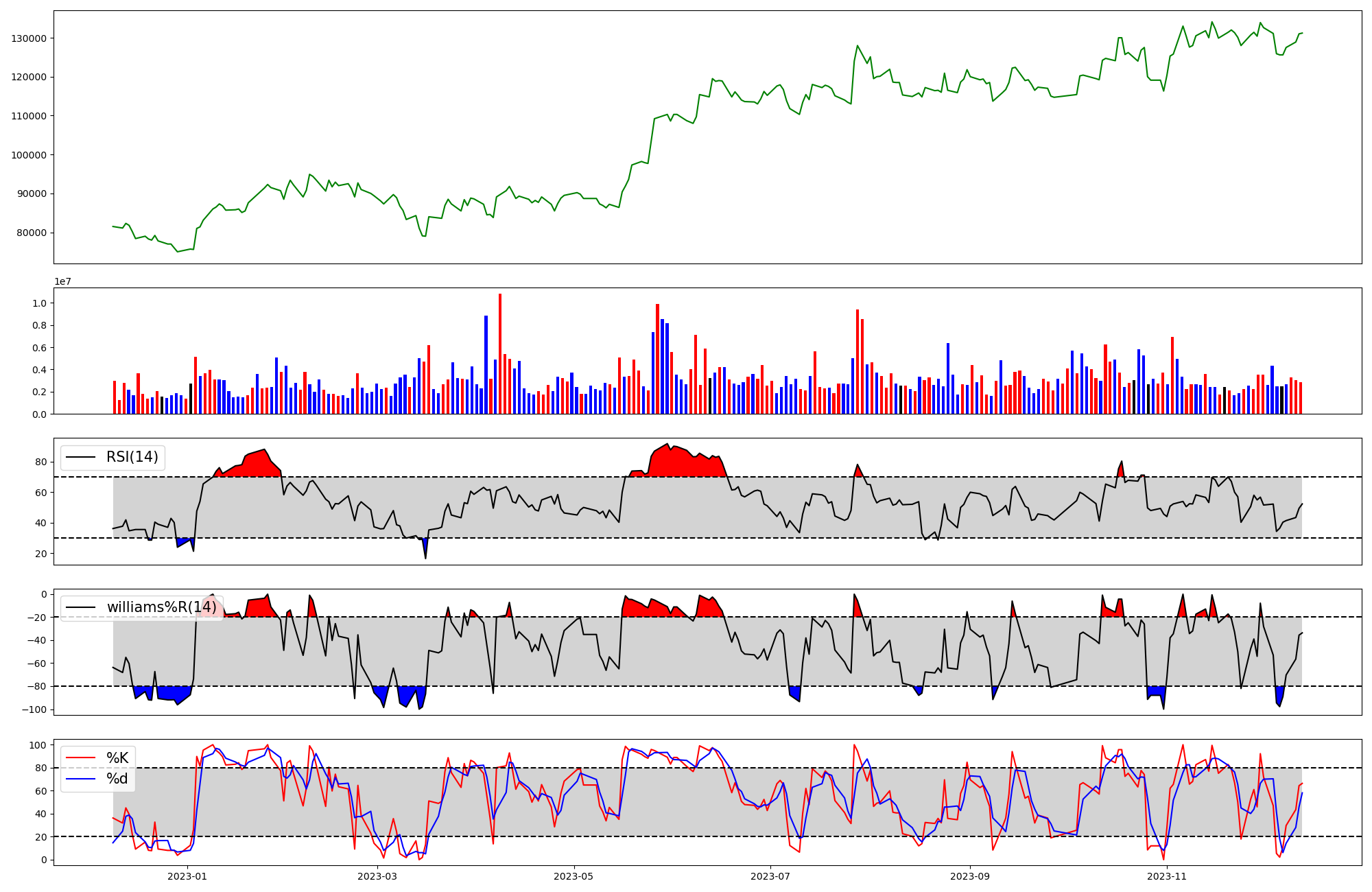This screenshot has height=892, width=1372.
Task: Click the -100 Williams %R axis label
Action: [x=34, y=709]
